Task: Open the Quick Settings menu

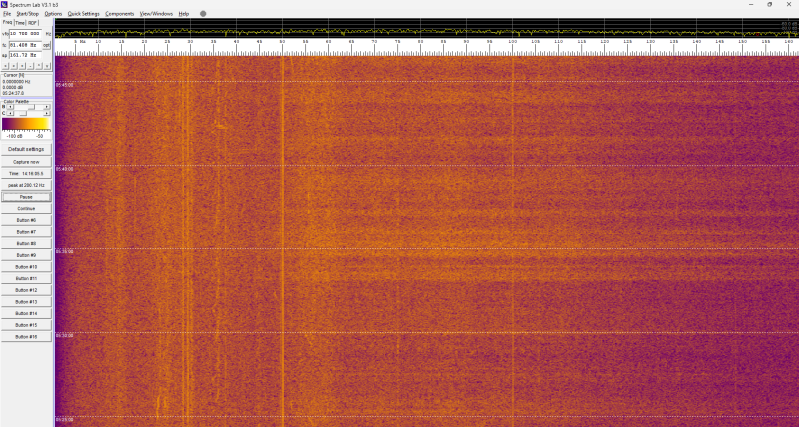Action: coord(84,14)
